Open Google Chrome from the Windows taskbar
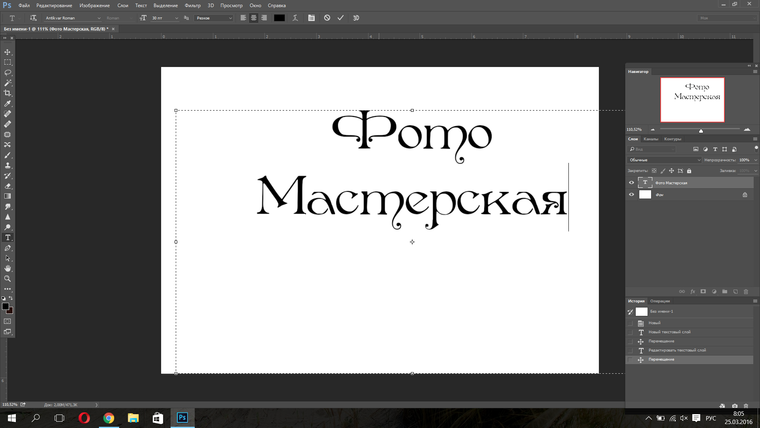760x428 pixels. 108,418
